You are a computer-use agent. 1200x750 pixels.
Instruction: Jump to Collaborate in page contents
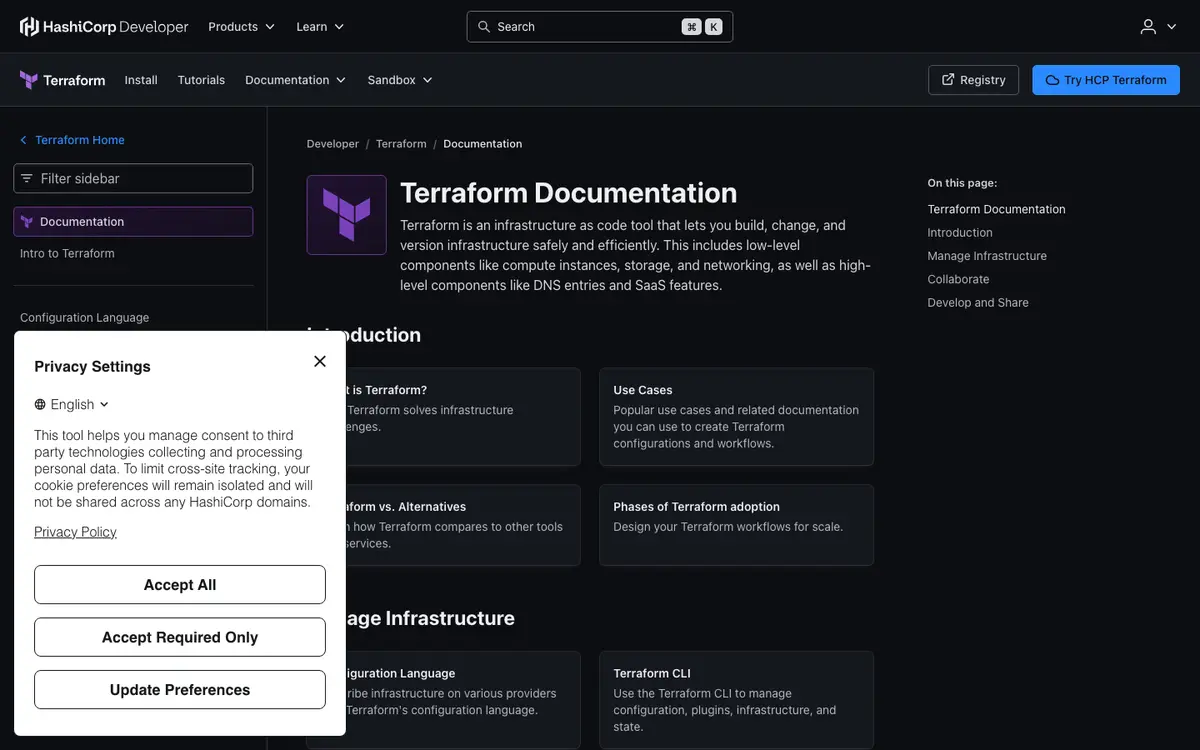point(958,280)
